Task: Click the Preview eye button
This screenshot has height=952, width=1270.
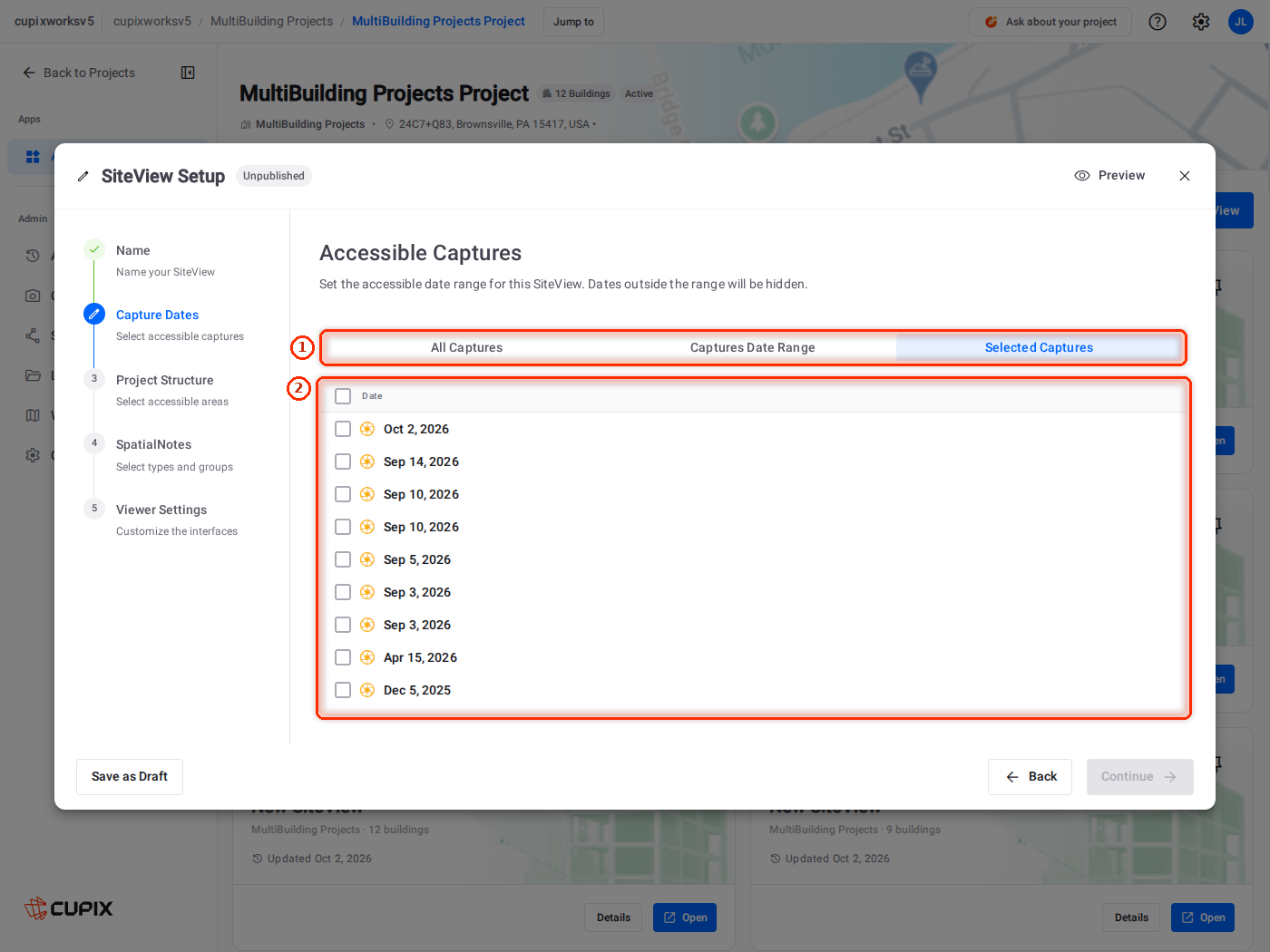Action: (x=1109, y=176)
